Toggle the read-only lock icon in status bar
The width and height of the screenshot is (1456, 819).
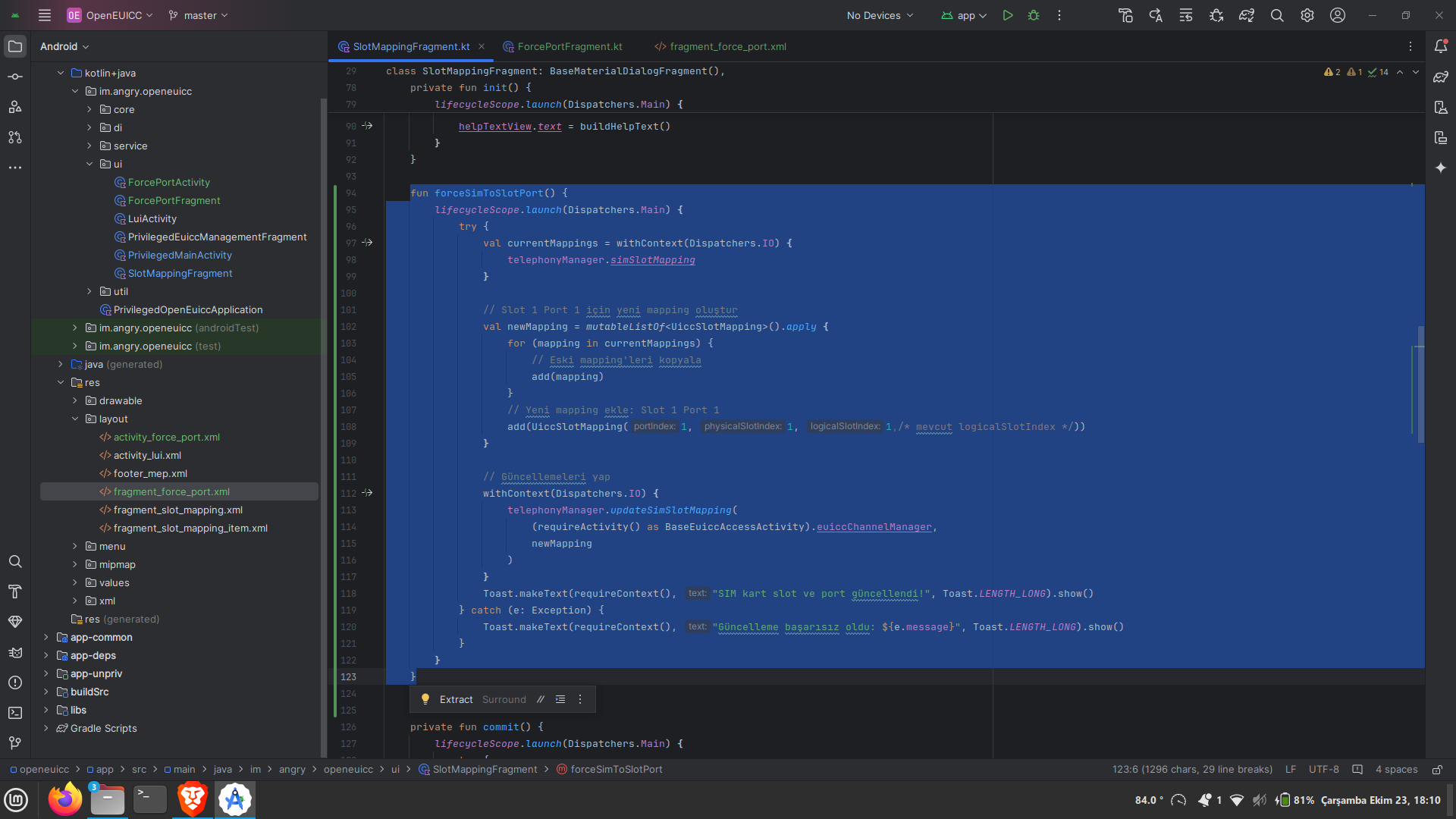[1437, 769]
